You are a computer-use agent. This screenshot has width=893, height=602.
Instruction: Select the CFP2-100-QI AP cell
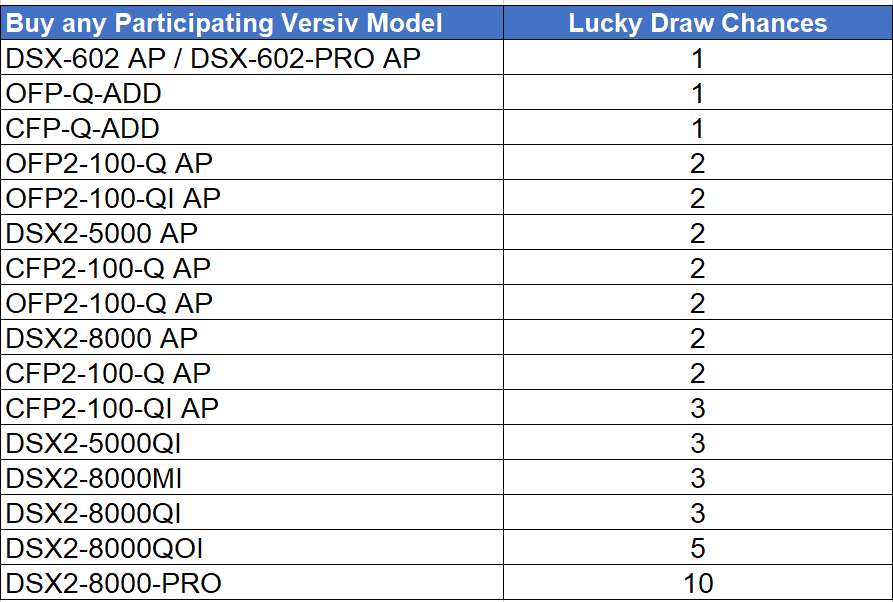pos(252,407)
